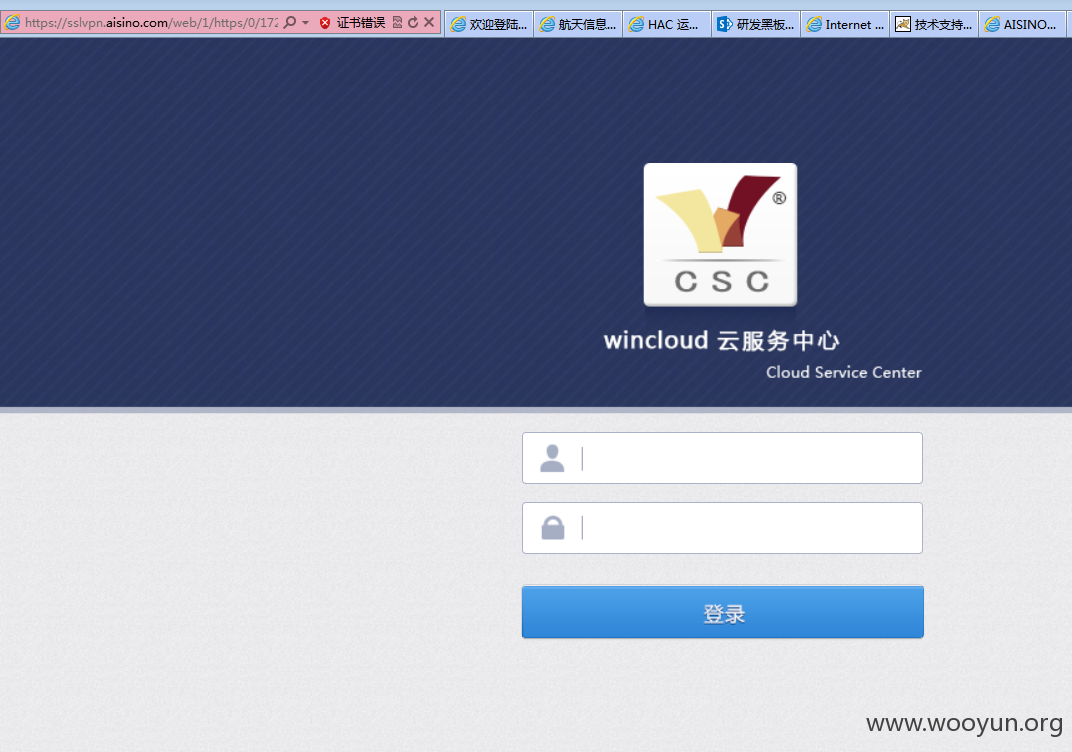The image size is (1072, 752).
Task: Click the Cloud Service Center text
Action: pyautogui.click(x=844, y=373)
